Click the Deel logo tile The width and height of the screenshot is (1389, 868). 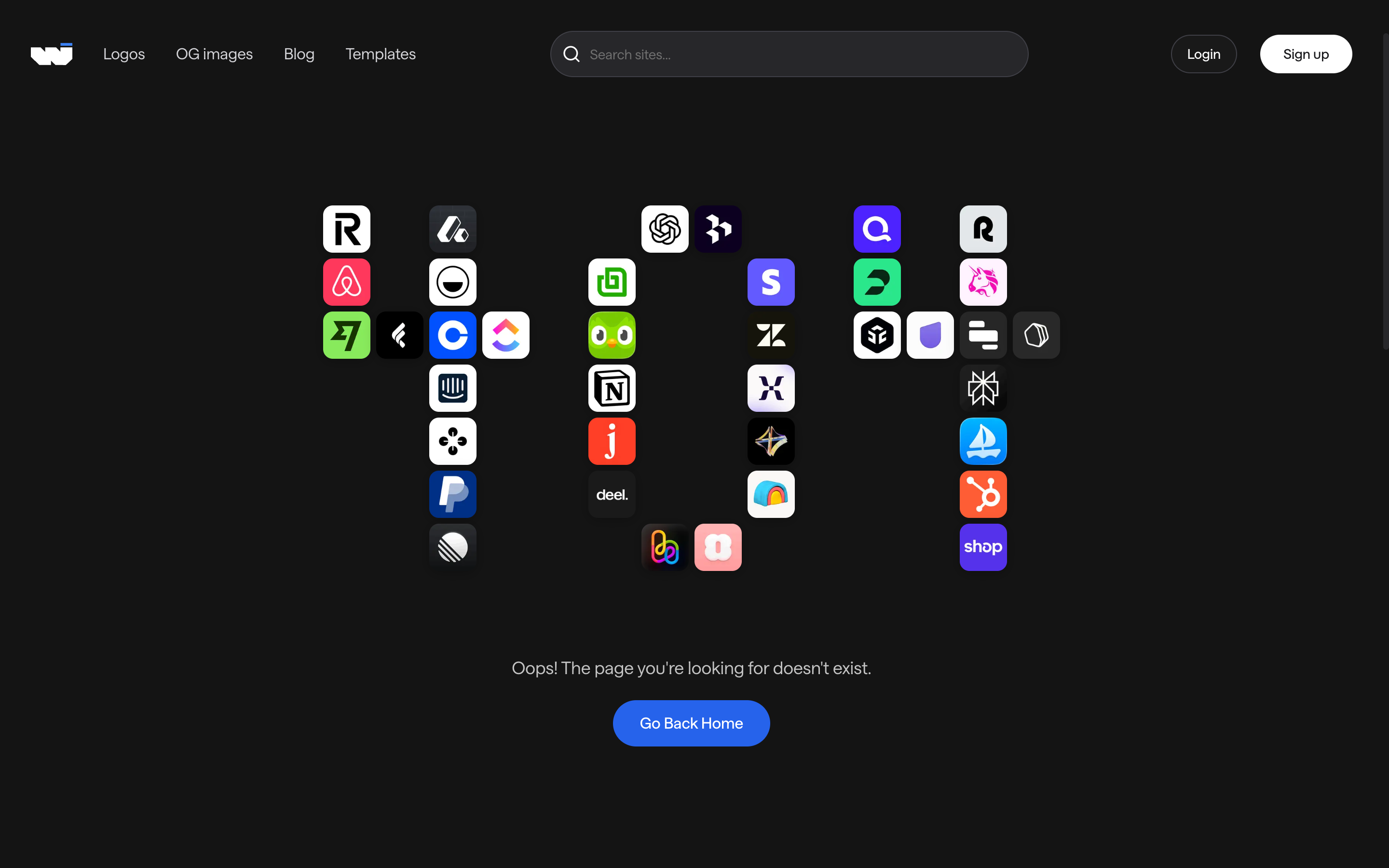pos(611,494)
